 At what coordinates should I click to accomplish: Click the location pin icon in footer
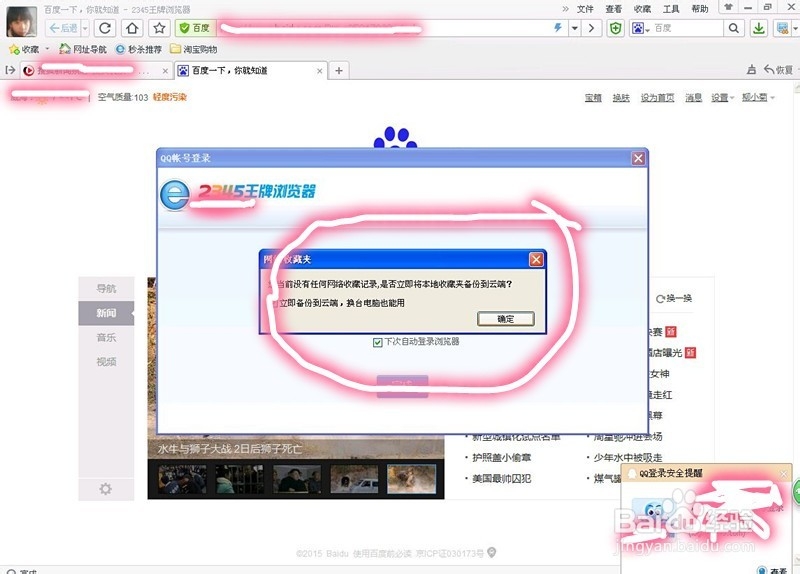(x=491, y=553)
